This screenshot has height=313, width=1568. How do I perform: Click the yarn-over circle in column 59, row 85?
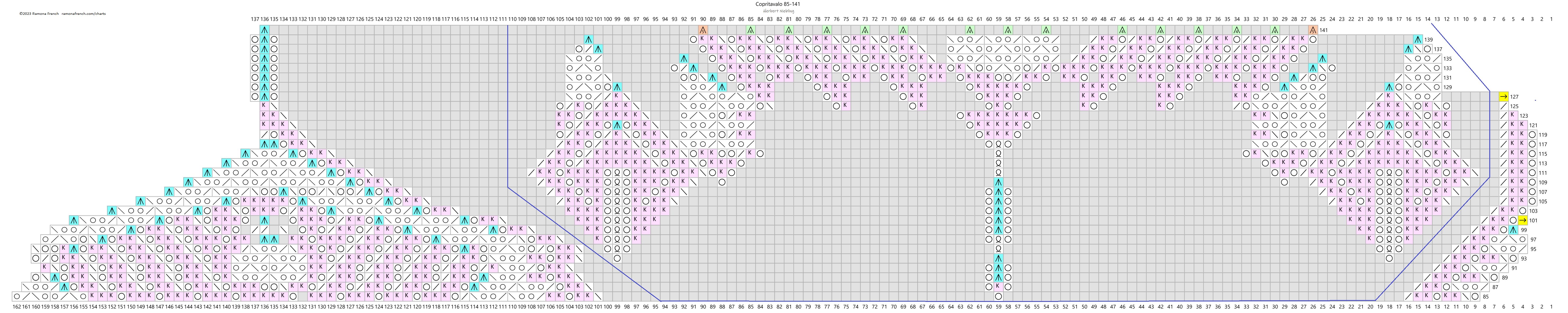[998, 296]
